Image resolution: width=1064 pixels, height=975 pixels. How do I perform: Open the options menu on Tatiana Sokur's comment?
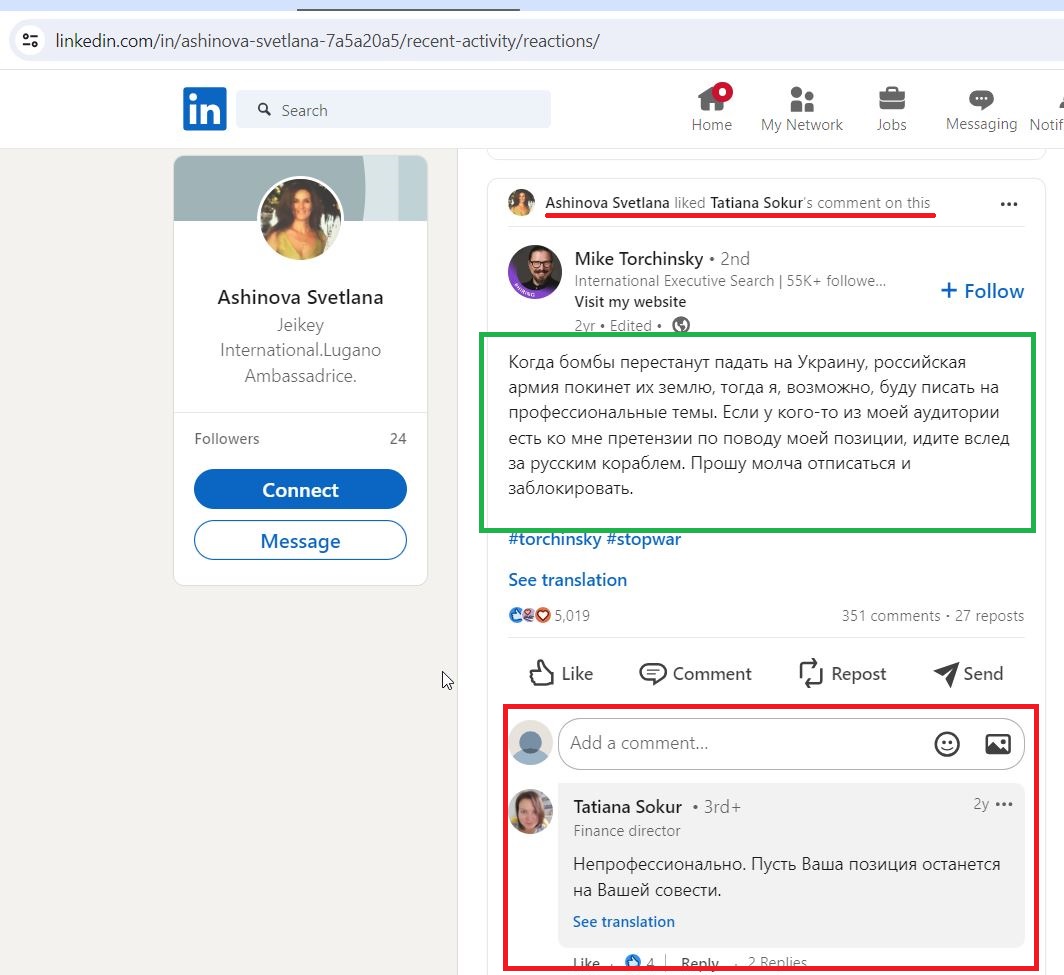[1004, 804]
